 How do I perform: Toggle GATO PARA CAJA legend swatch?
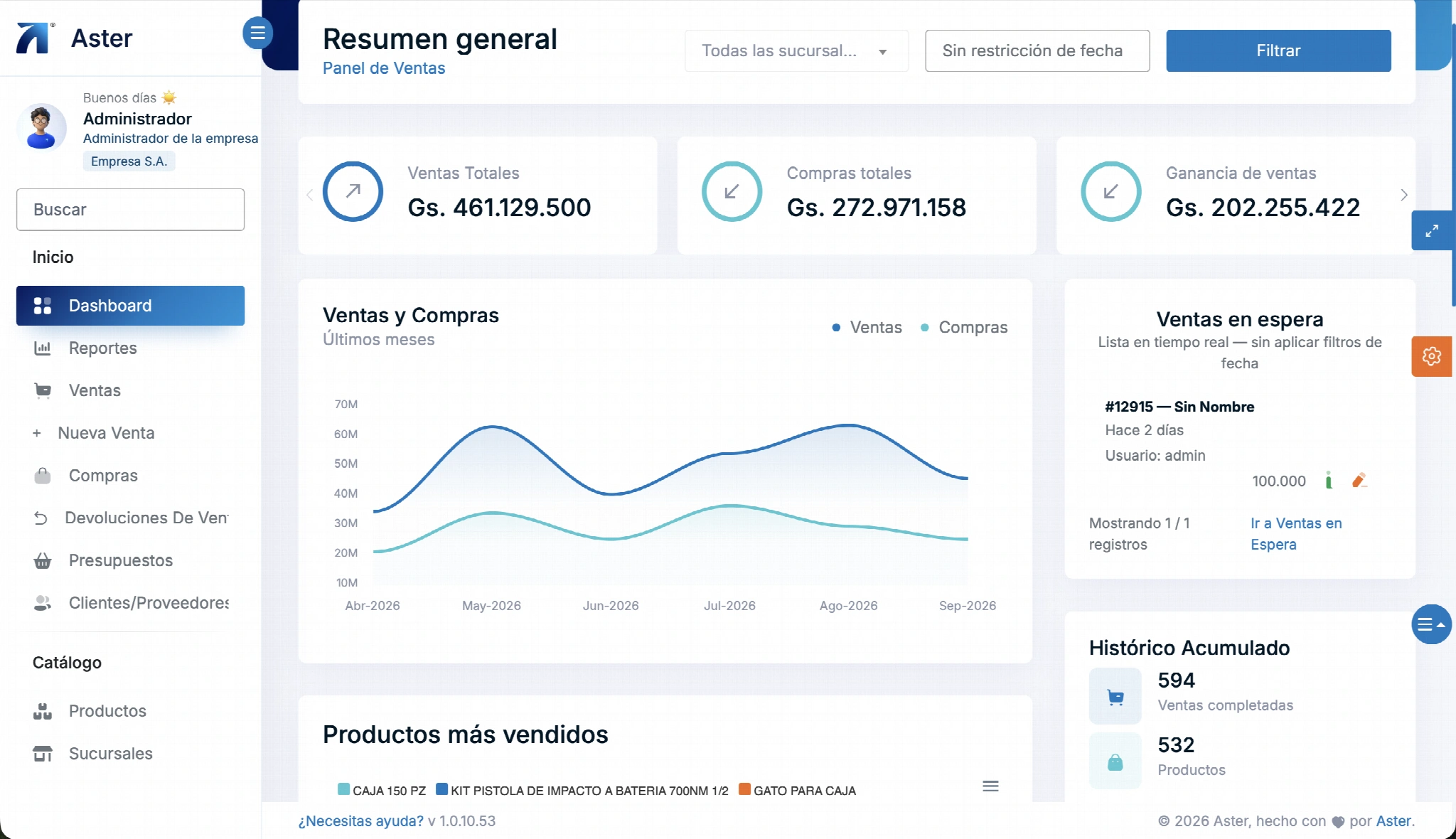pyautogui.click(x=745, y=789)
